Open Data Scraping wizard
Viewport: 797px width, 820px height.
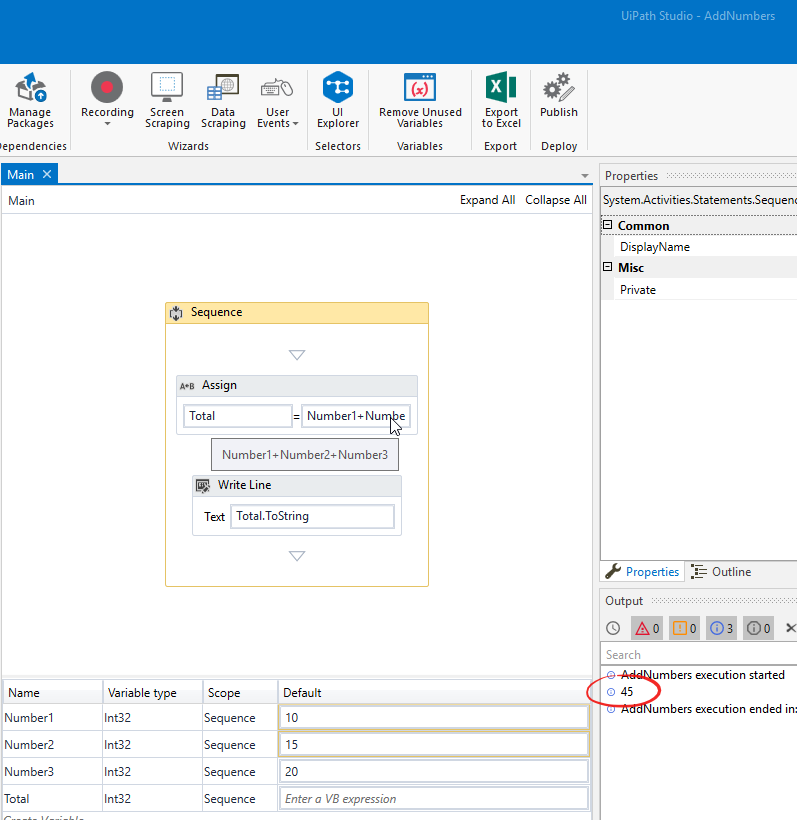click(x=222, y=101)
